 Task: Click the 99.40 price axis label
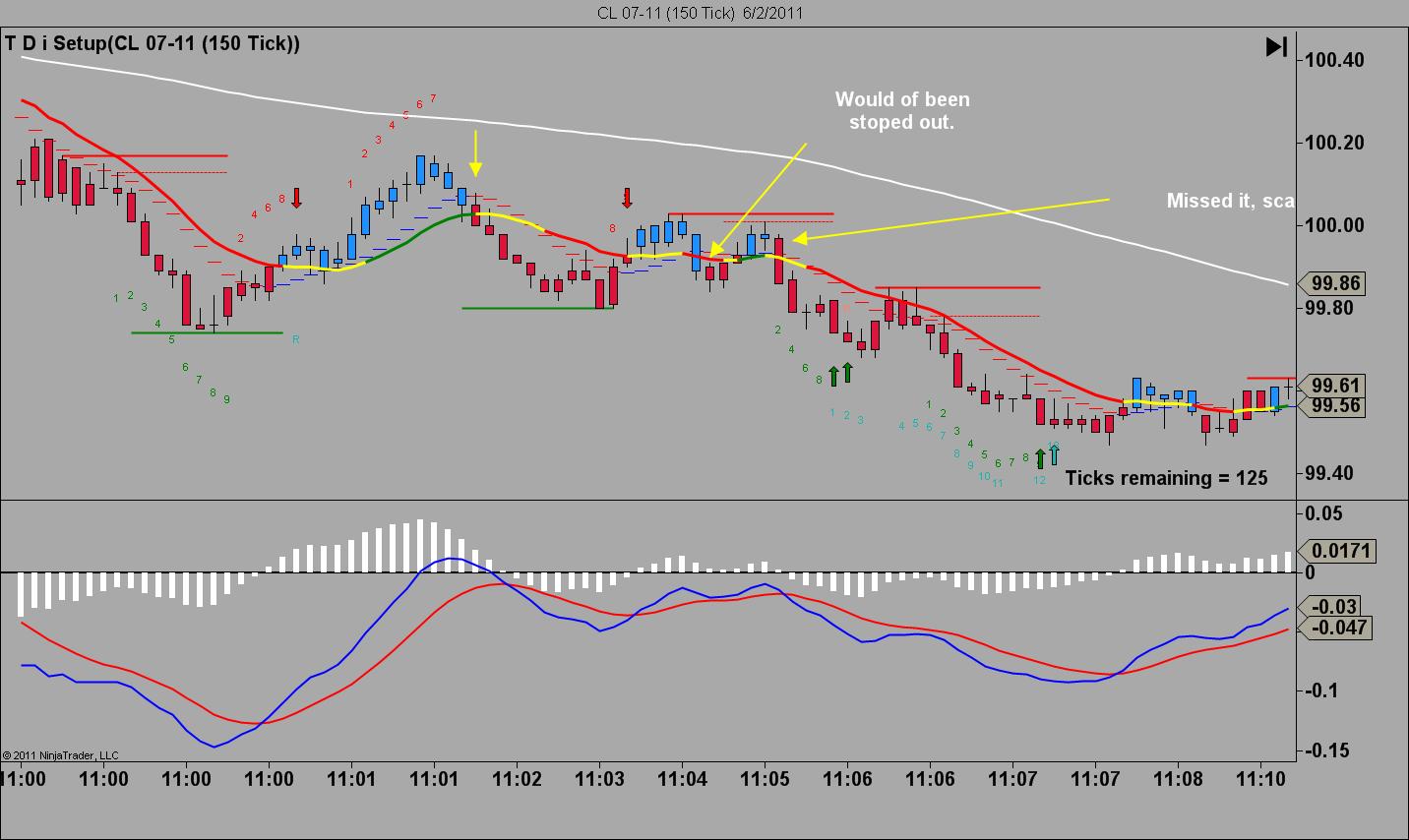(1328, 473)
